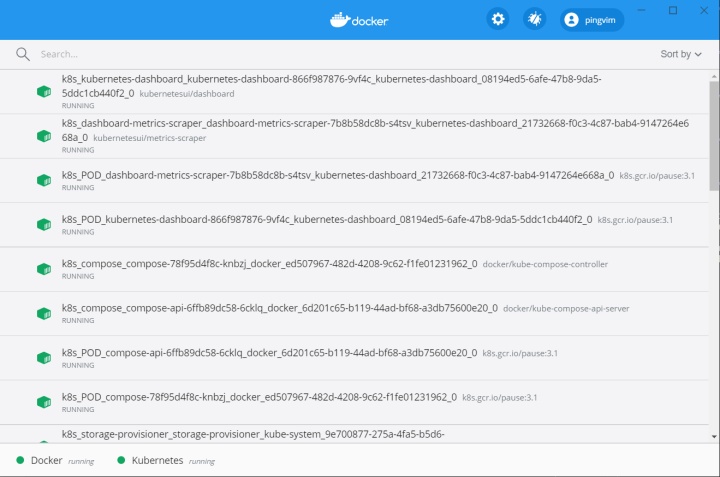This screenshot has width=720, height=477.
Task: Minimize the Docker window
Action: click(x=641, y=10)
